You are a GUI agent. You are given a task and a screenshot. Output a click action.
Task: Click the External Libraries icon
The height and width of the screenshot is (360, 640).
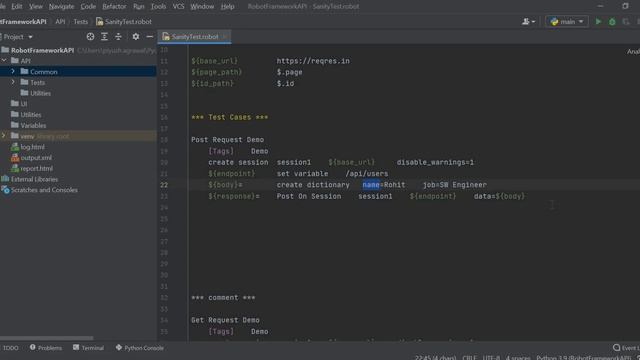click(x=5, y=179)
